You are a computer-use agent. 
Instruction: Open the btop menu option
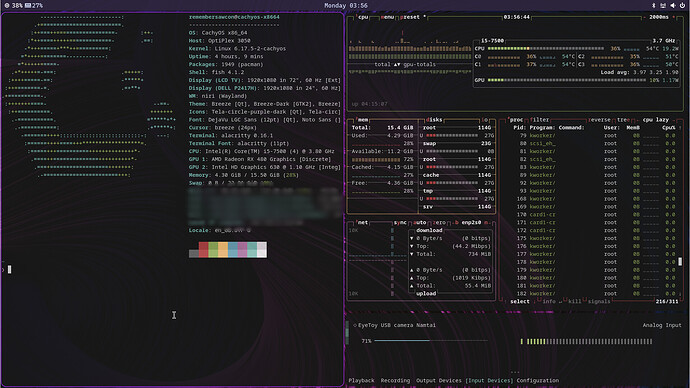point(388,17)
